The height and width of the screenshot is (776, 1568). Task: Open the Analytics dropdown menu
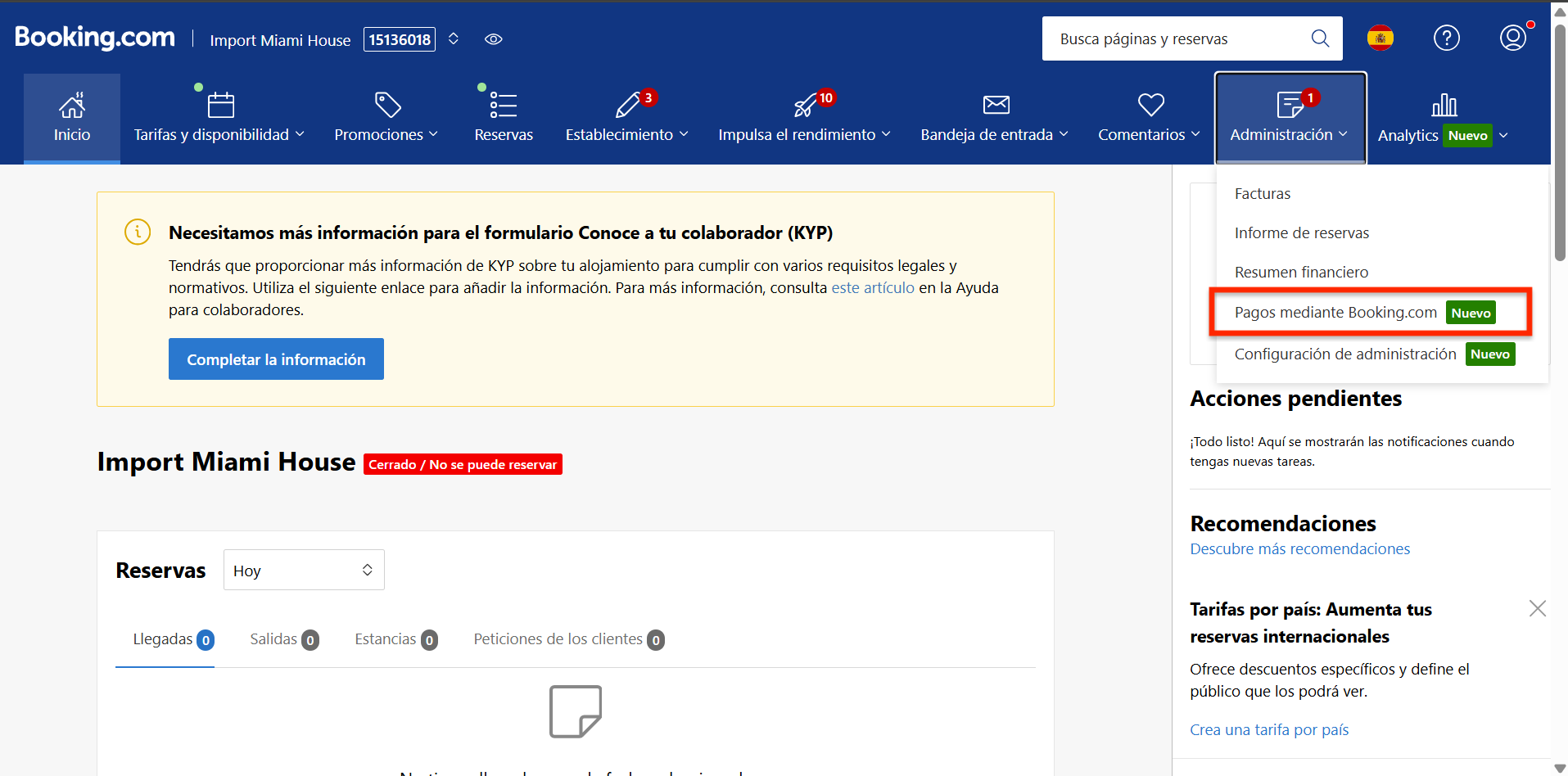pyautogui.click(x=1442, y=135)
